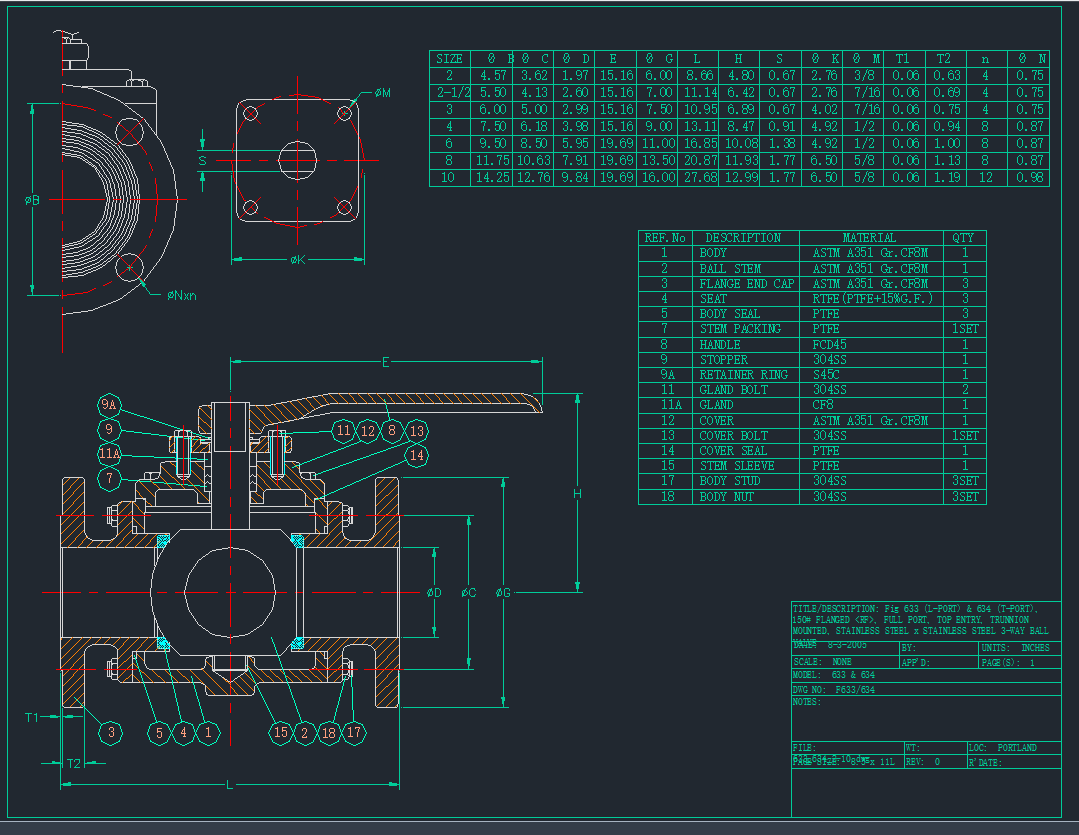Click the øB dimension label
The height and width of the screenshot is (835, 1079).
pos(32,200)
